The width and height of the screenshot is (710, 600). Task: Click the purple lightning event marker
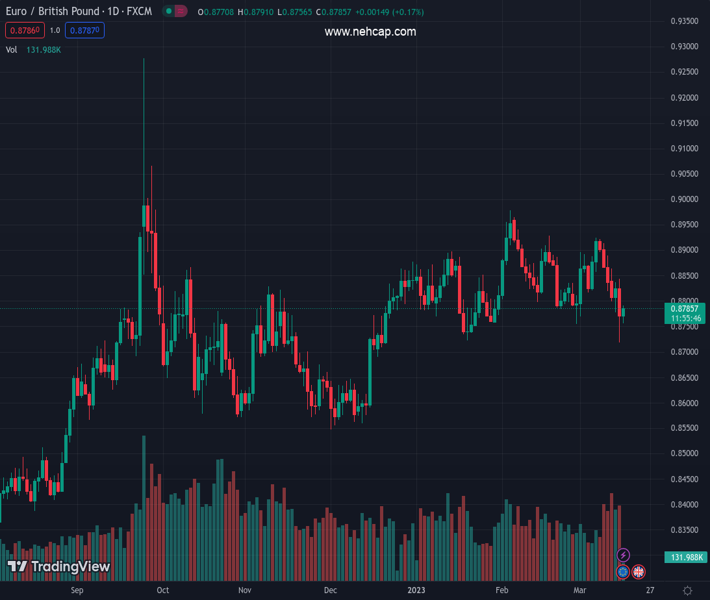(x=623, y=555)
